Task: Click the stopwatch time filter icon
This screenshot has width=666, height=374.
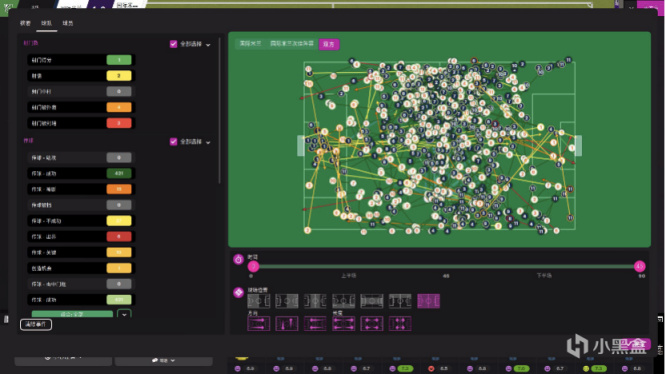Action: pyautogui.click(x=238, y=259)
